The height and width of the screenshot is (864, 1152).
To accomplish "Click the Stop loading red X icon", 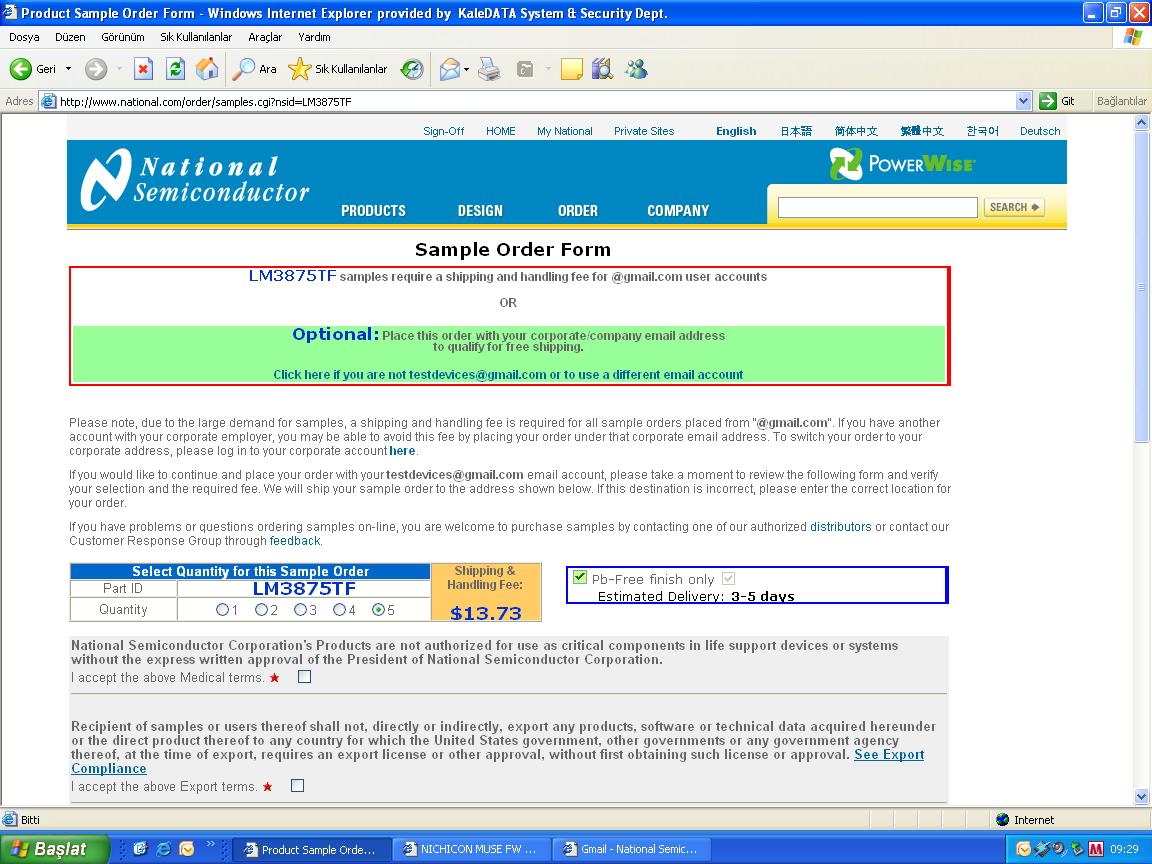I will tap(143, 69).
